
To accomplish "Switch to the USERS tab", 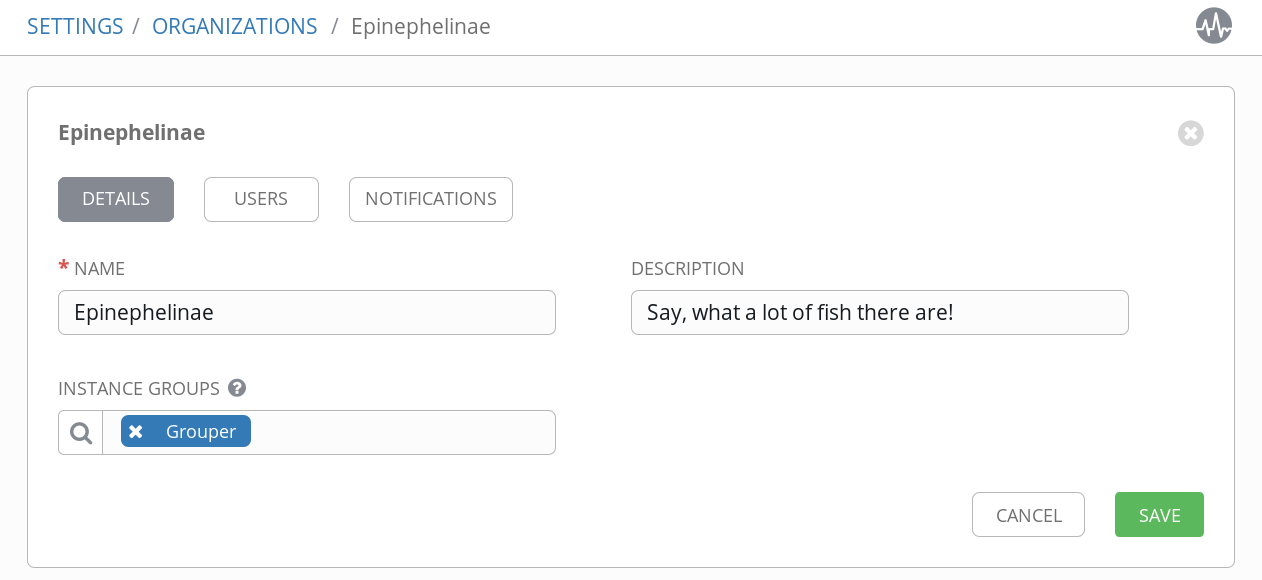I will click(261, 199).
